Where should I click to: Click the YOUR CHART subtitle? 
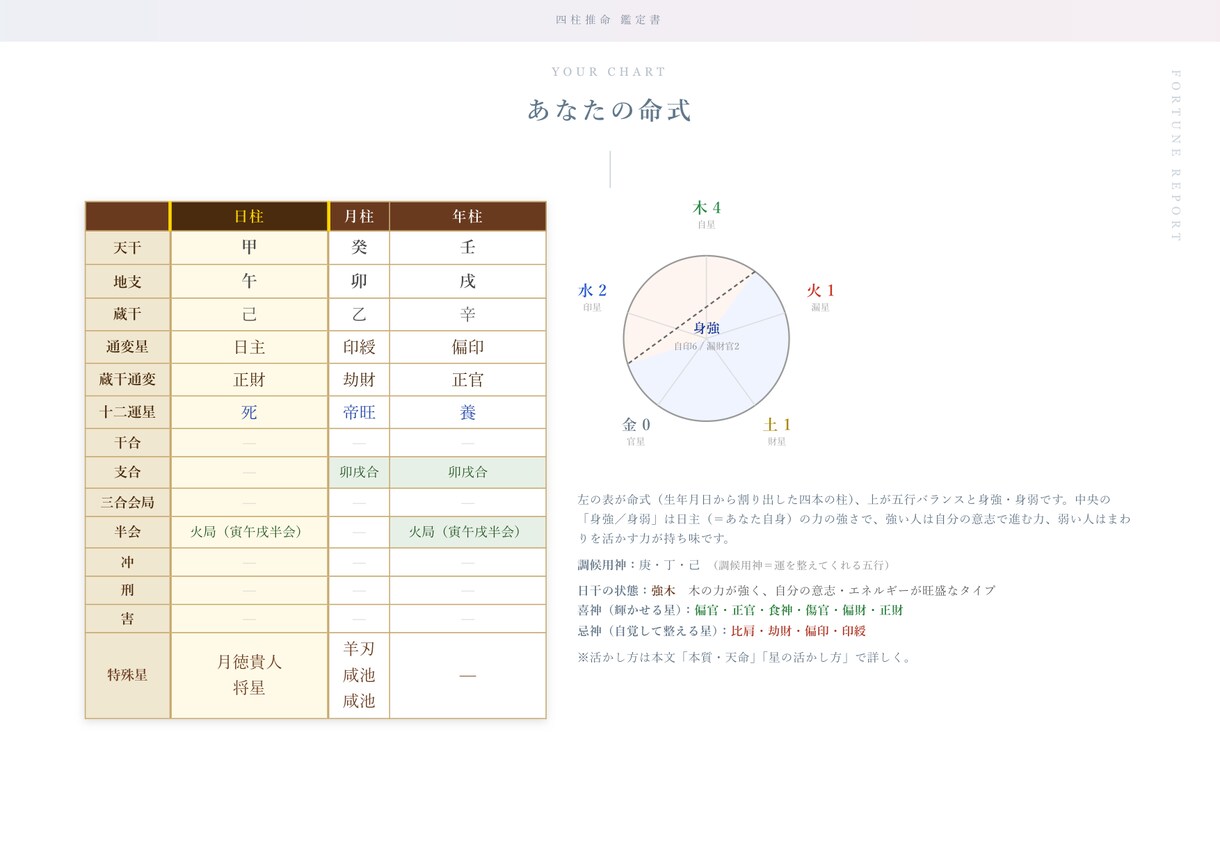pyautogui.click(x=609, y=72)
